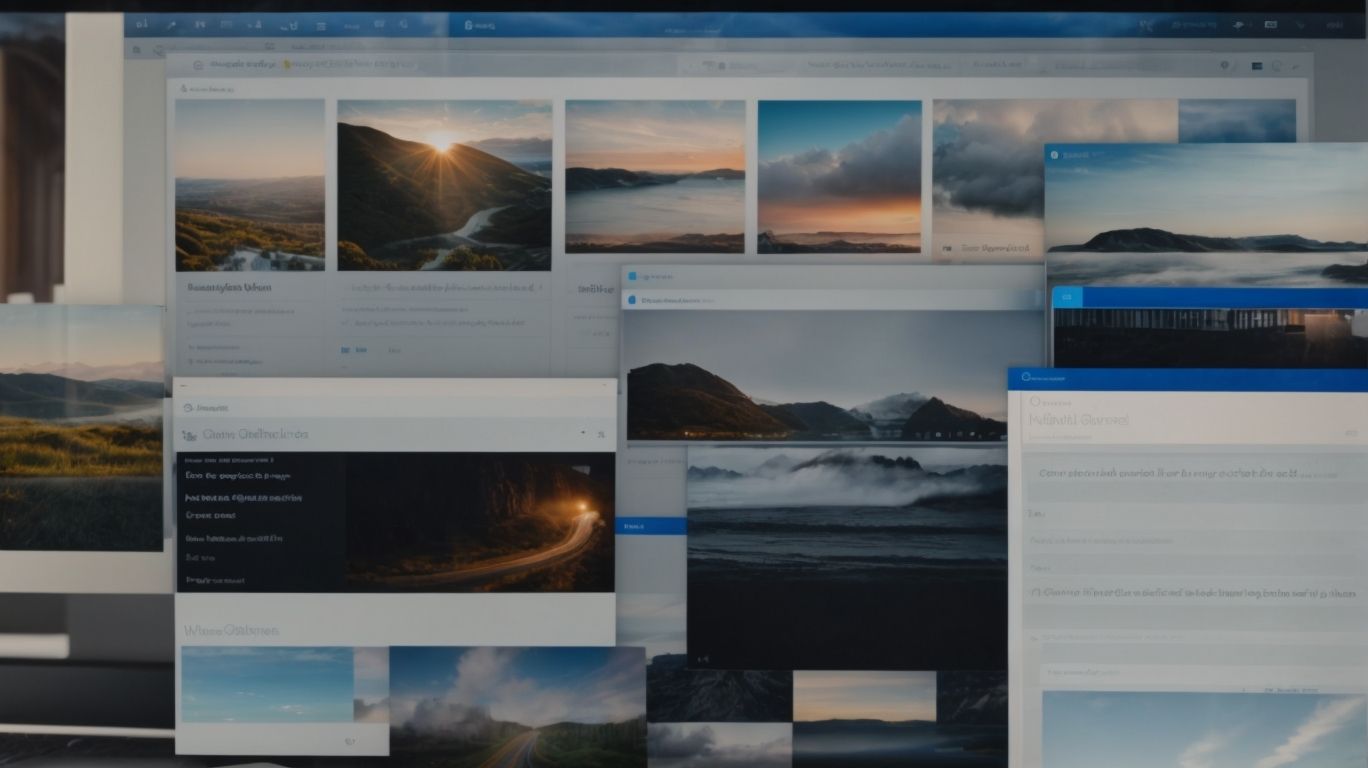Screen dimensions: 1368x768
Task: Click the circle icon in bottom-right window title bar
Action: click(x=1025, y=379)
